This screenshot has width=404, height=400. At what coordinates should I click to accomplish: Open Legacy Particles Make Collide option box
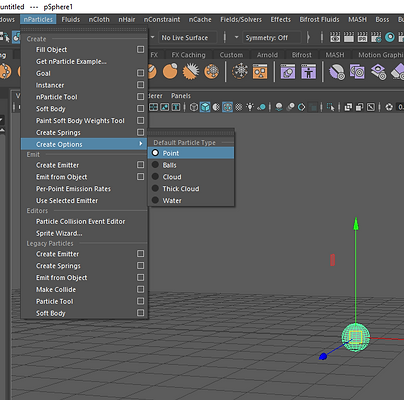[x=141, y=289]
